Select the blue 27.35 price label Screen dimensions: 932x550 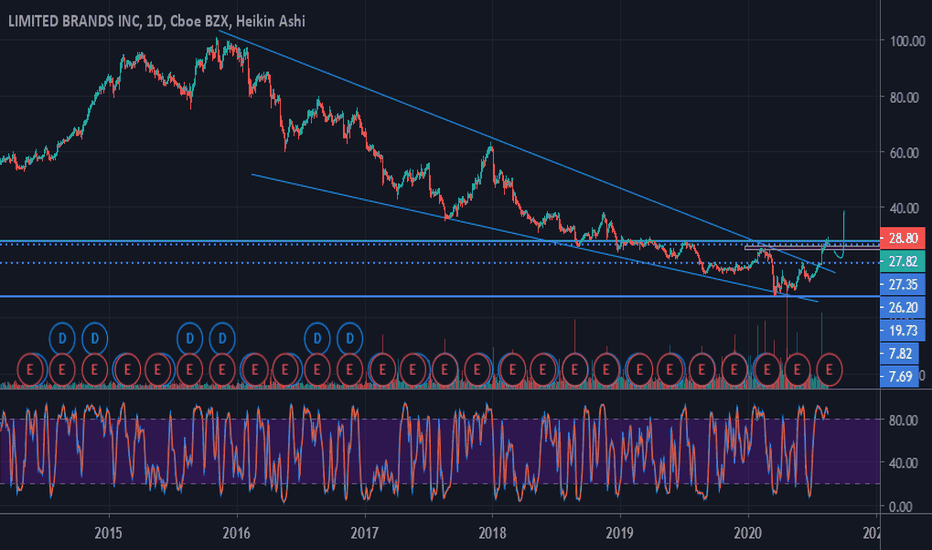[x=902, y=285]
